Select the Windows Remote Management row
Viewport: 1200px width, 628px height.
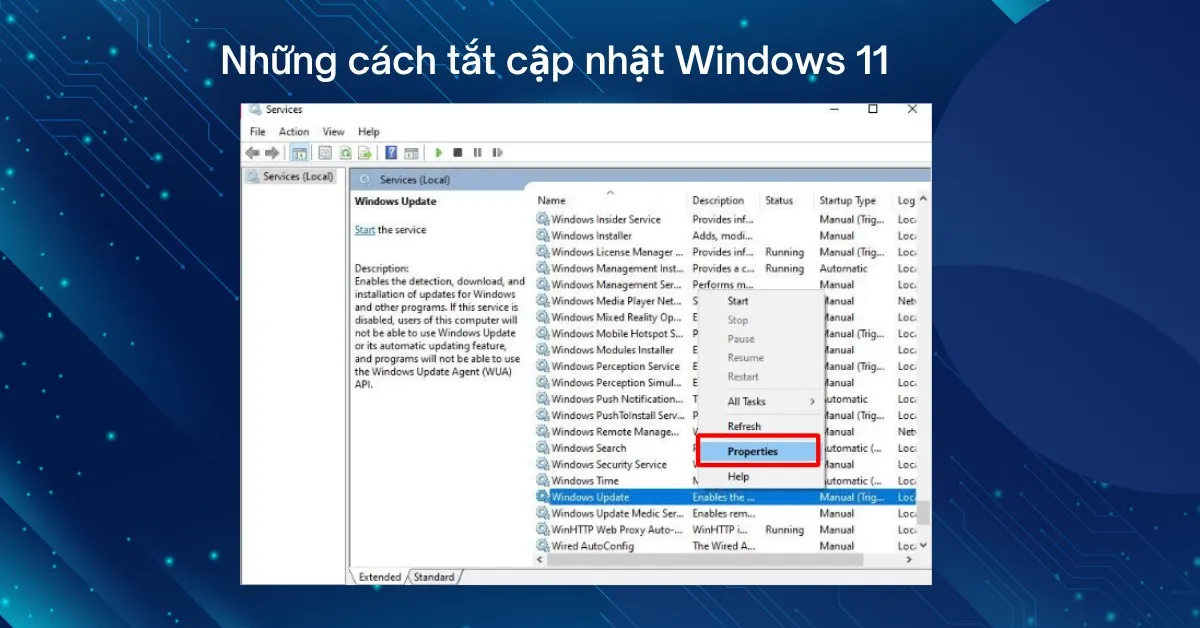click(x=725, y=432)
